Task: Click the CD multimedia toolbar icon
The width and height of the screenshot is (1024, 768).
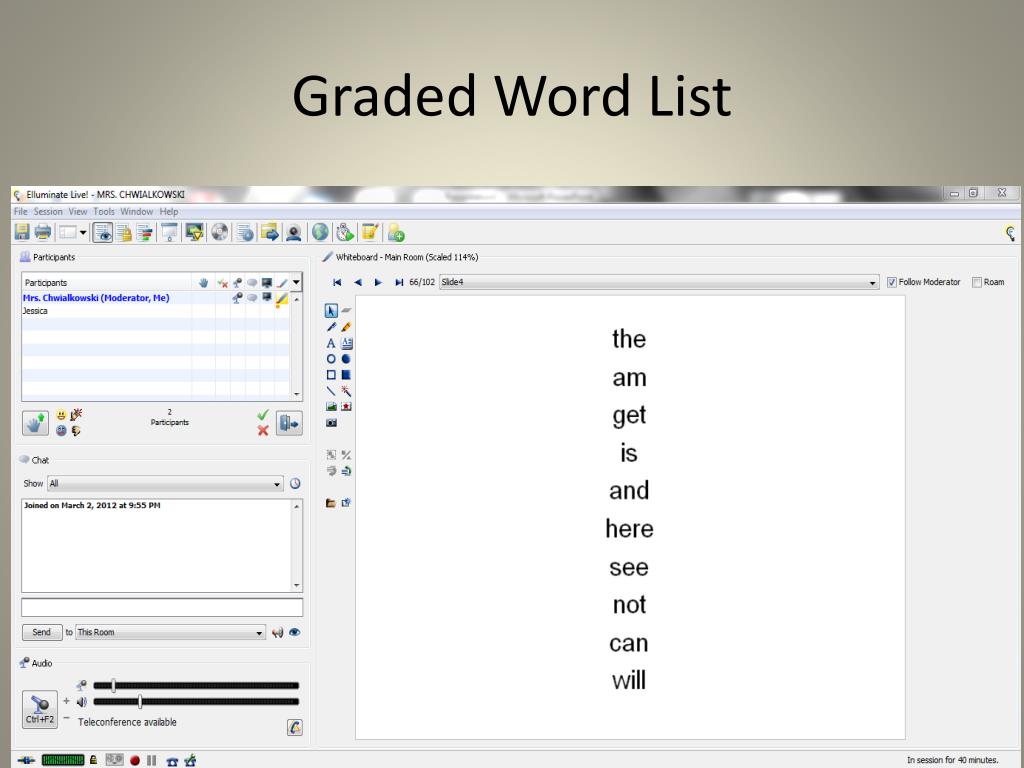Action: tap(220, 232)
